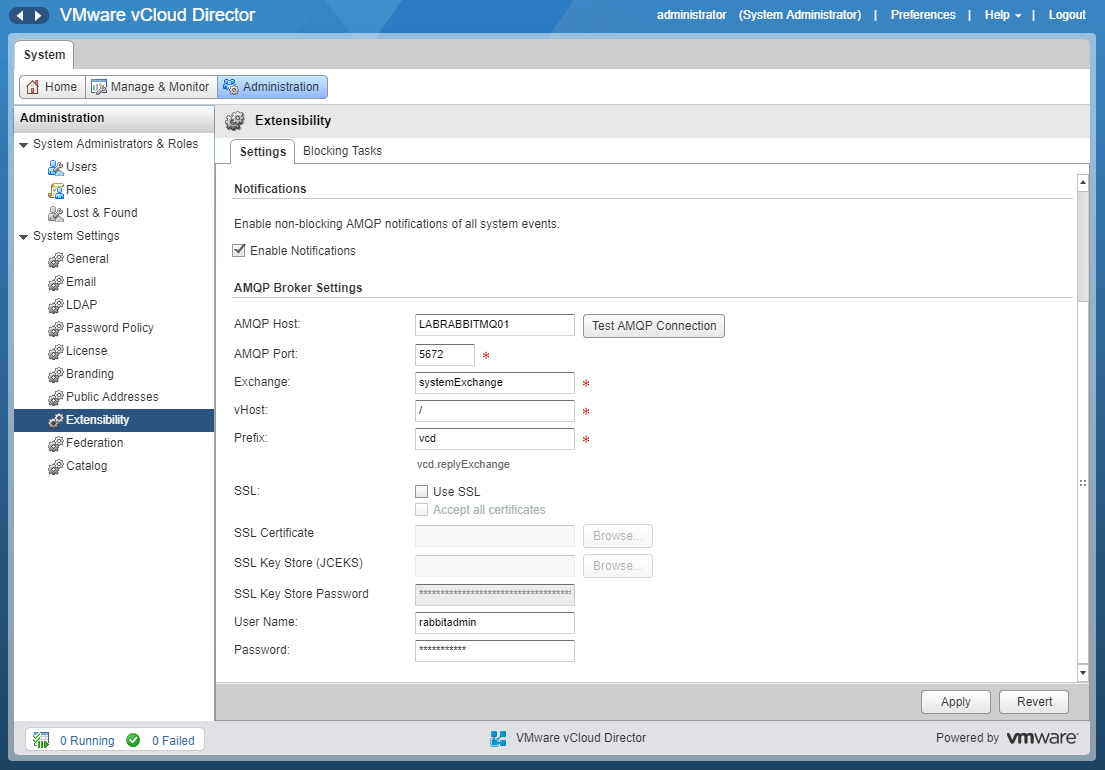Click the Users icon in sidebar
The height and width of the screenshot is (770, 1105).
[56, 167]
